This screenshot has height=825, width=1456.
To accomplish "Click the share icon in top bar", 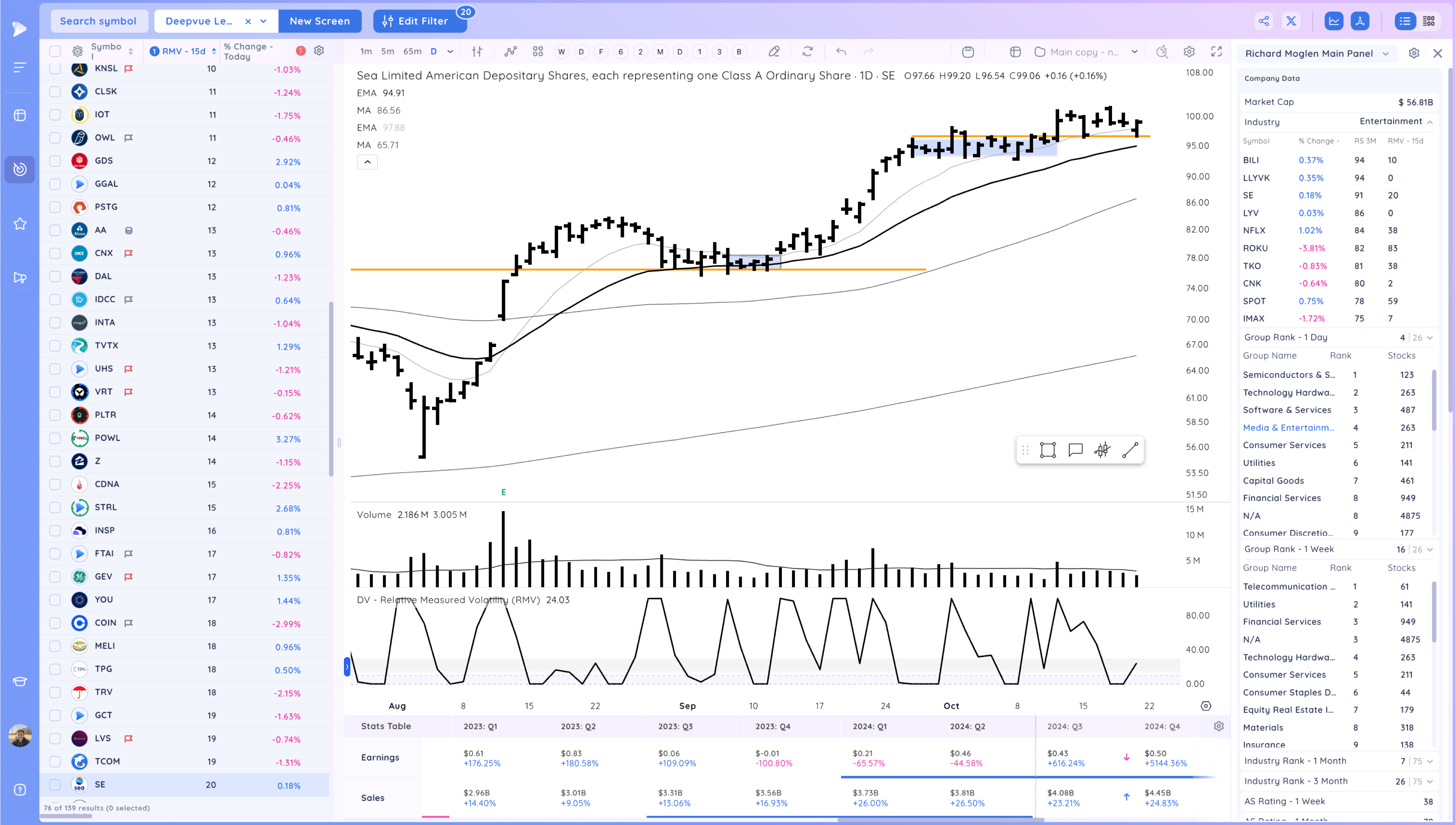I will click(x=1263, y=21).
